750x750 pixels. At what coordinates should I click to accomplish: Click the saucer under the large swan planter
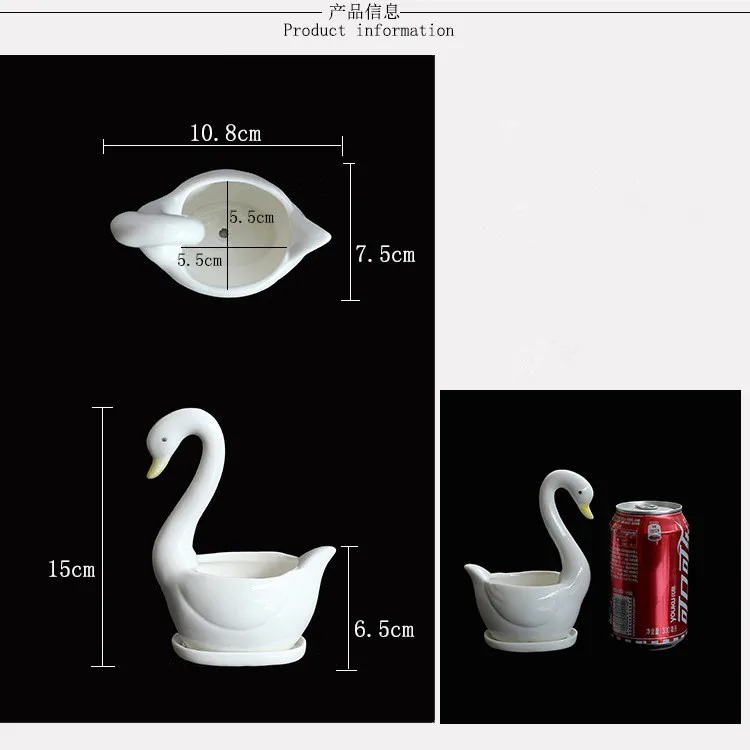click(239, 651)
